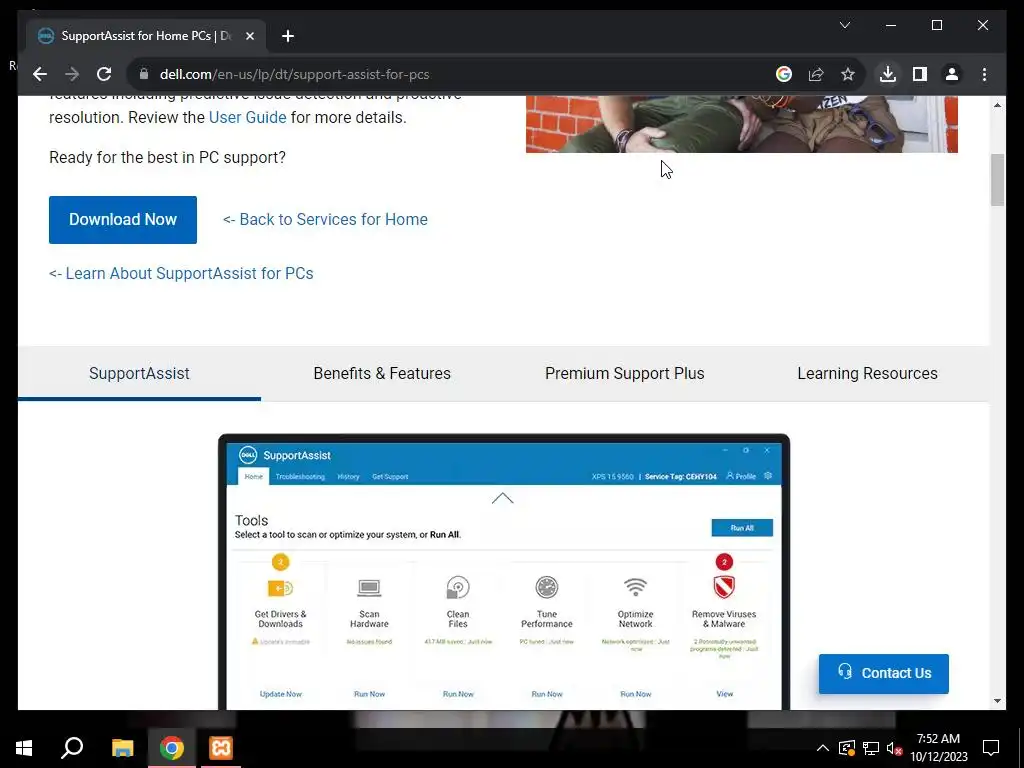Click the address bar URL

pos(295,74)
